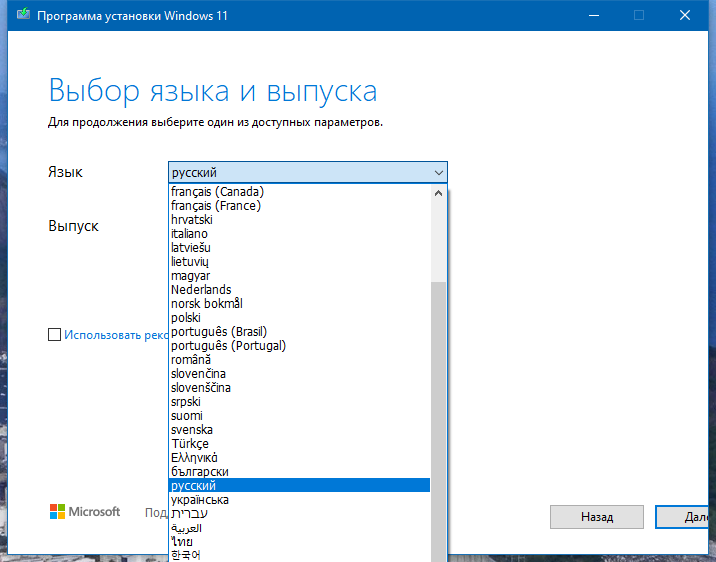Image resolution: width=716 pixels, height=562 pixels.
Task: Click the scroll up arrow in language list
Action: [x=438, y=193]
